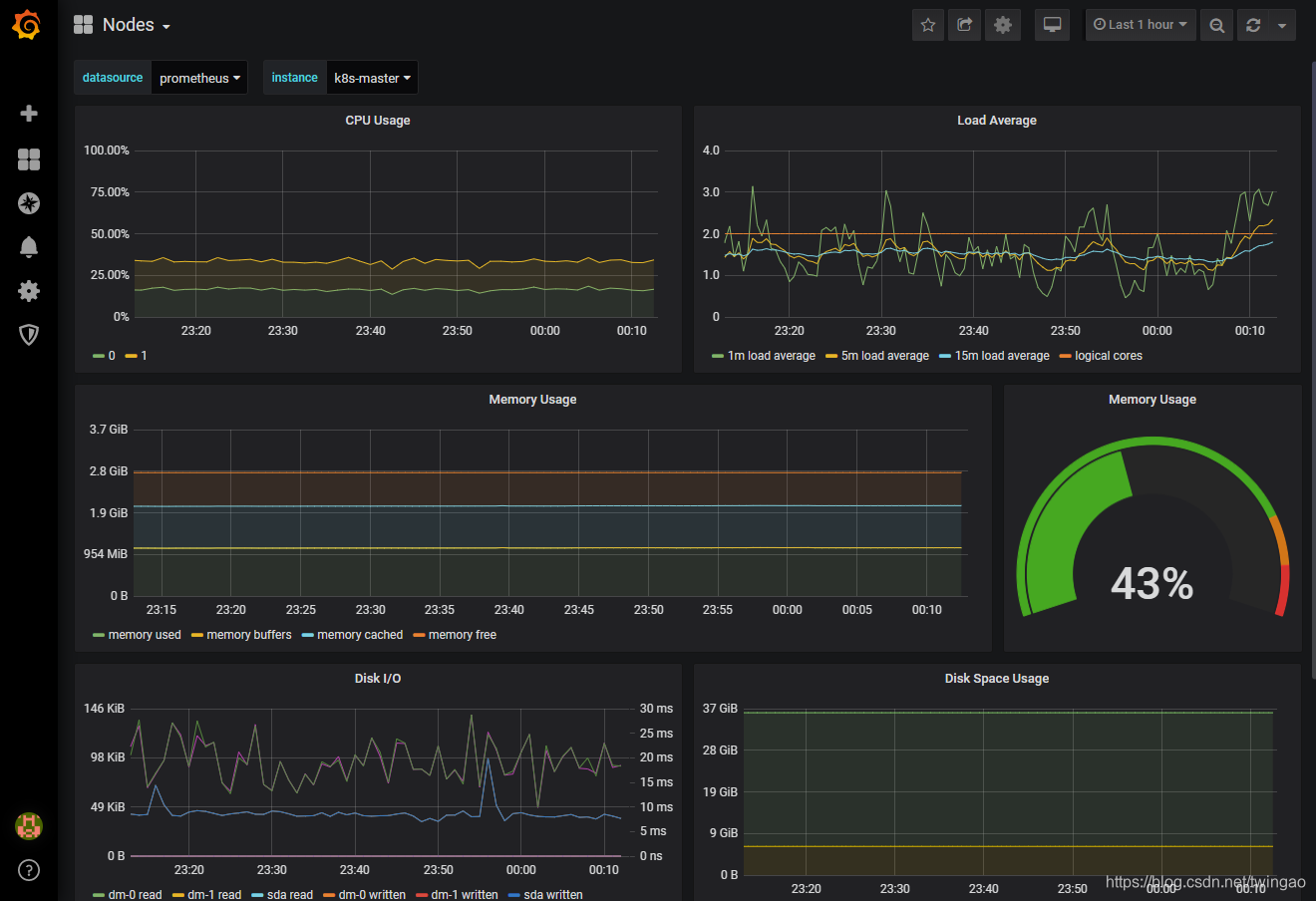The image size is (1316, 901).
Task: Open the Help question mark icon
Action: 29,870
